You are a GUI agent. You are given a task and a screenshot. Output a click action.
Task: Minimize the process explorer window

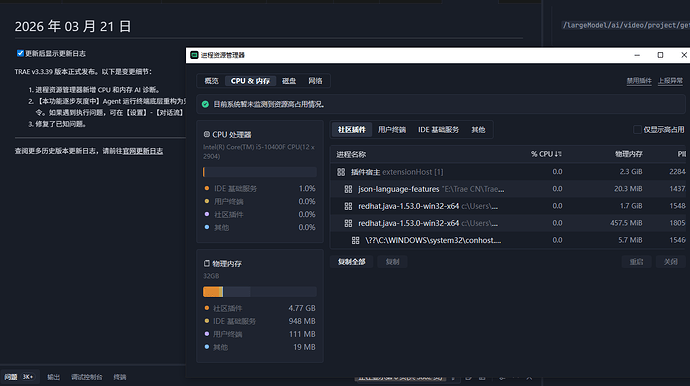pos(637,55)
